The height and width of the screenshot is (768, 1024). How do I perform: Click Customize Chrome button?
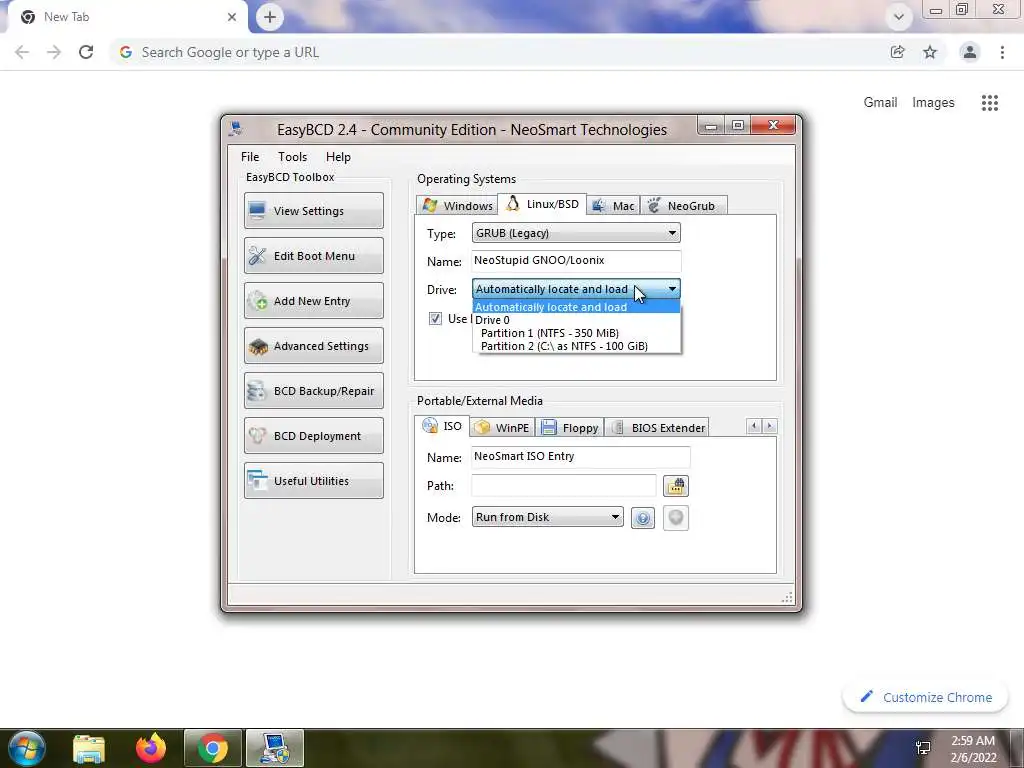coord(925,697)
